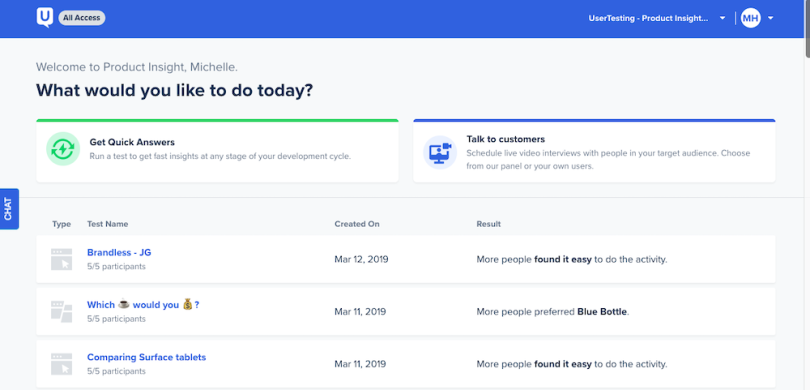Open the Which ☕ would you 💰 test
810x390 pixels.
point(143,305)
